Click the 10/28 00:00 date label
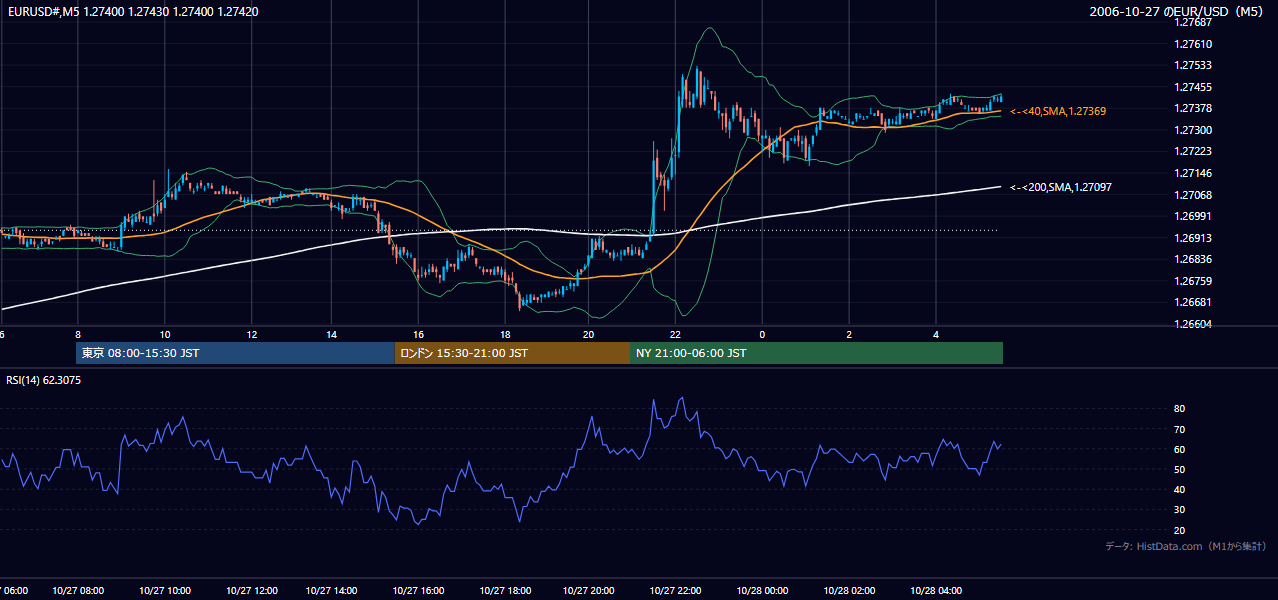Screen dimensions: 1278x600 [x=762, y=591]
